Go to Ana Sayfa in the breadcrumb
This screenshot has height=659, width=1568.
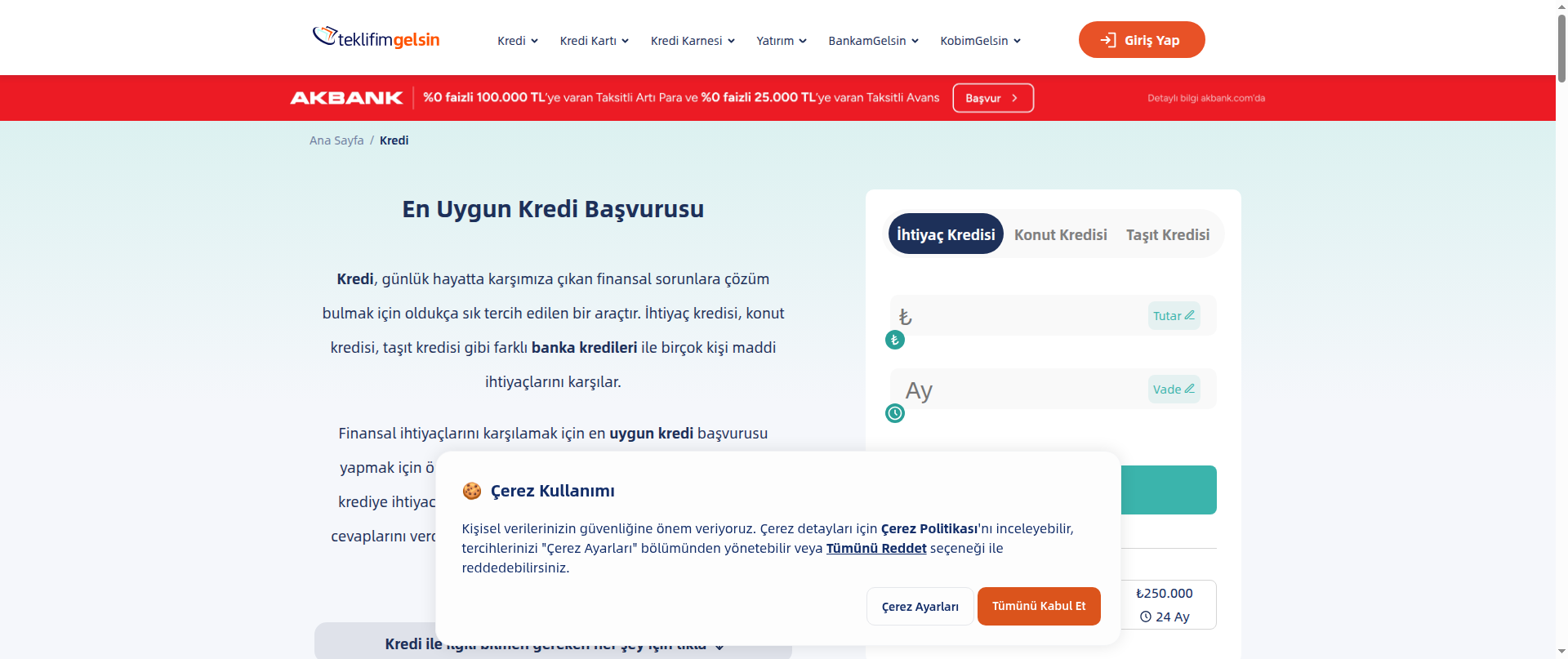pos(336,140)
